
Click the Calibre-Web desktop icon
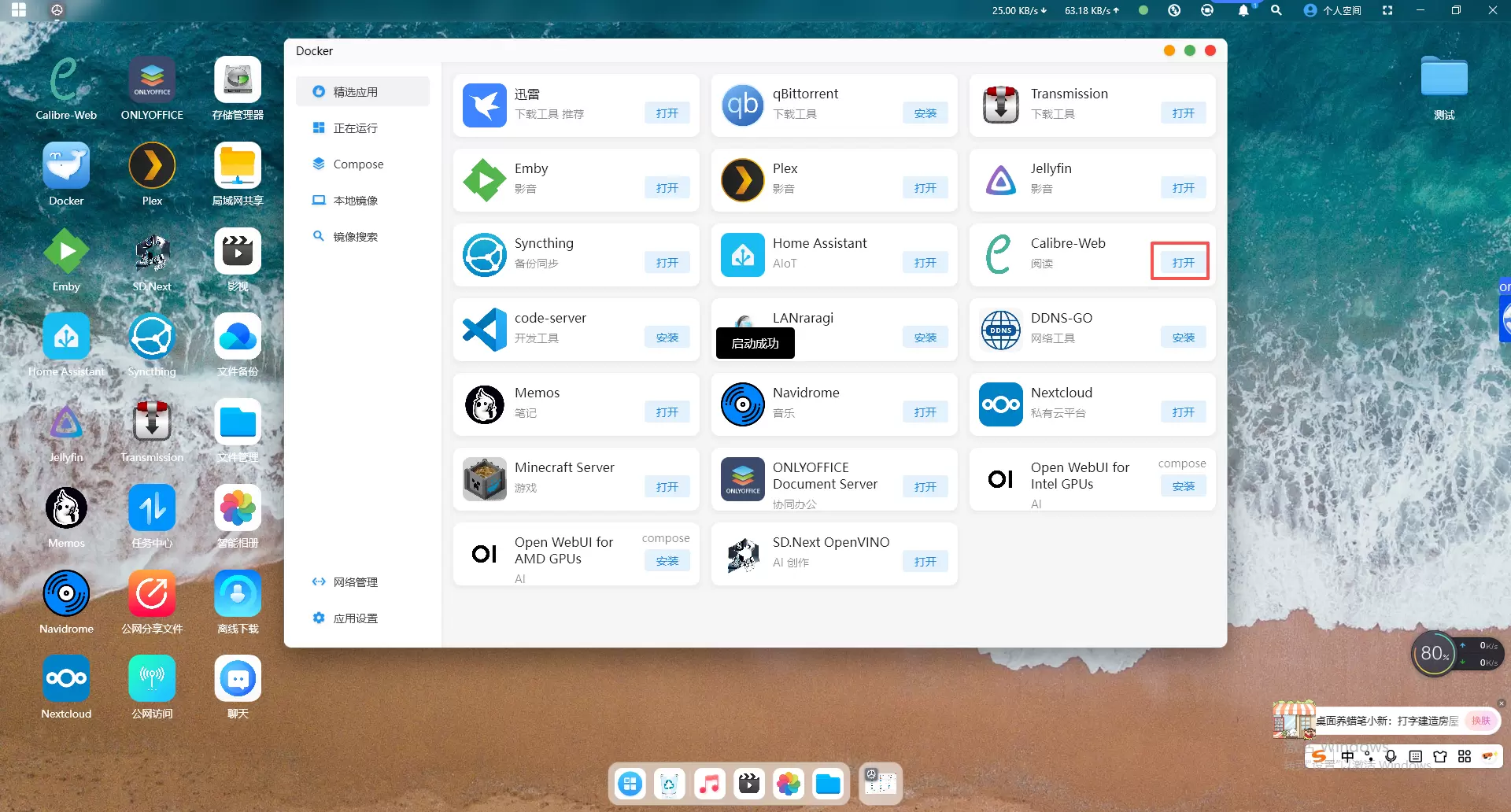pyautogui.click(x=66, y=81)
